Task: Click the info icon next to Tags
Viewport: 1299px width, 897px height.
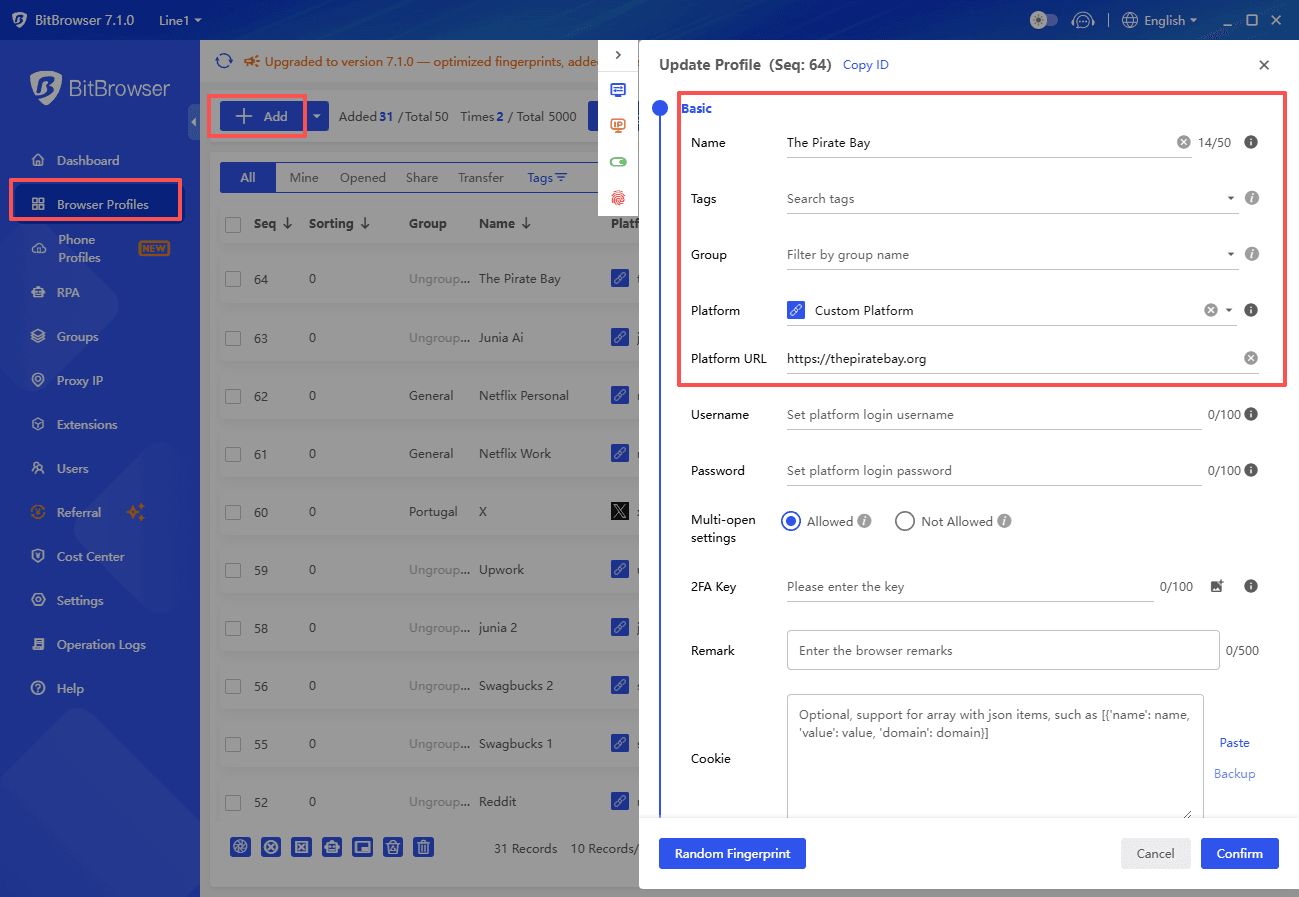Action: (1251, 198)
